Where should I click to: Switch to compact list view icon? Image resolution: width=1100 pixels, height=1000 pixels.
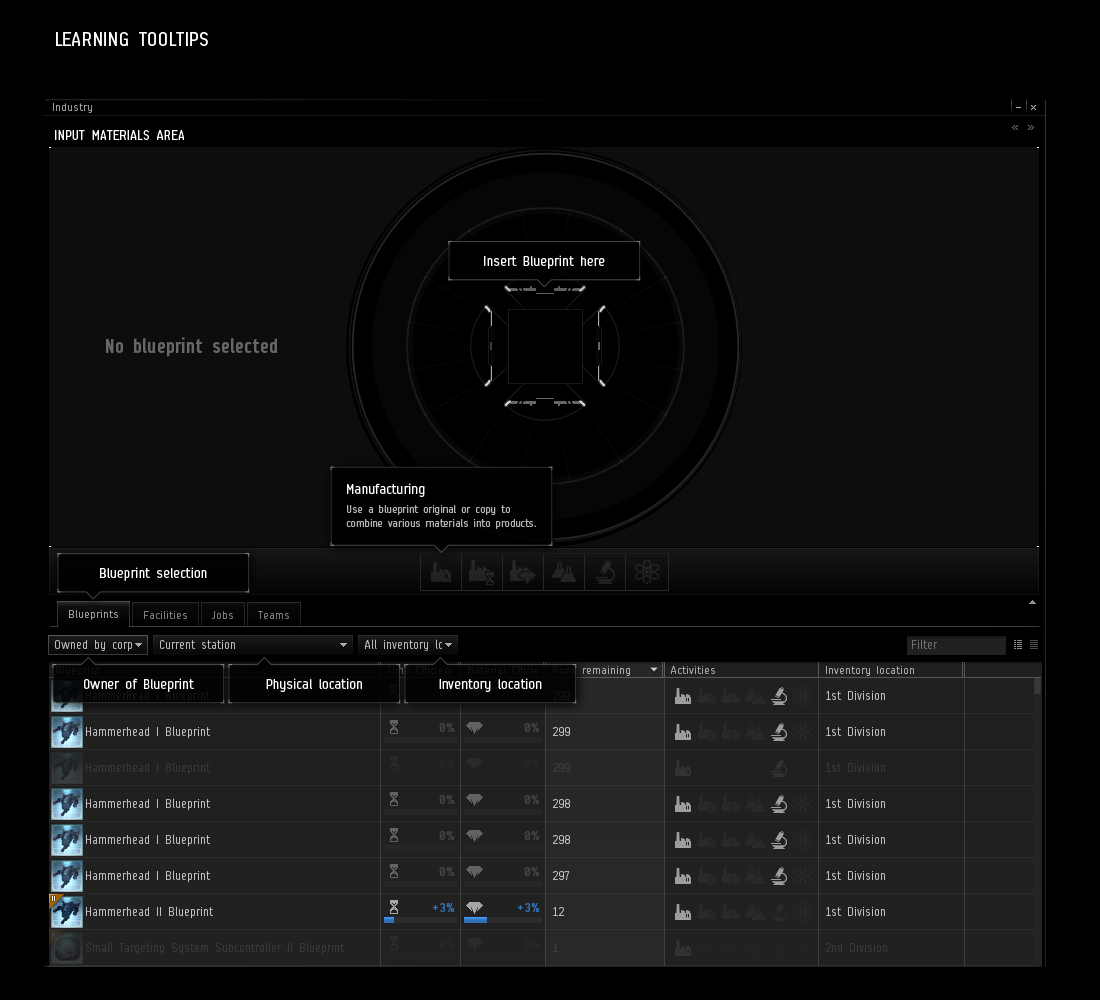point(1033,644)
